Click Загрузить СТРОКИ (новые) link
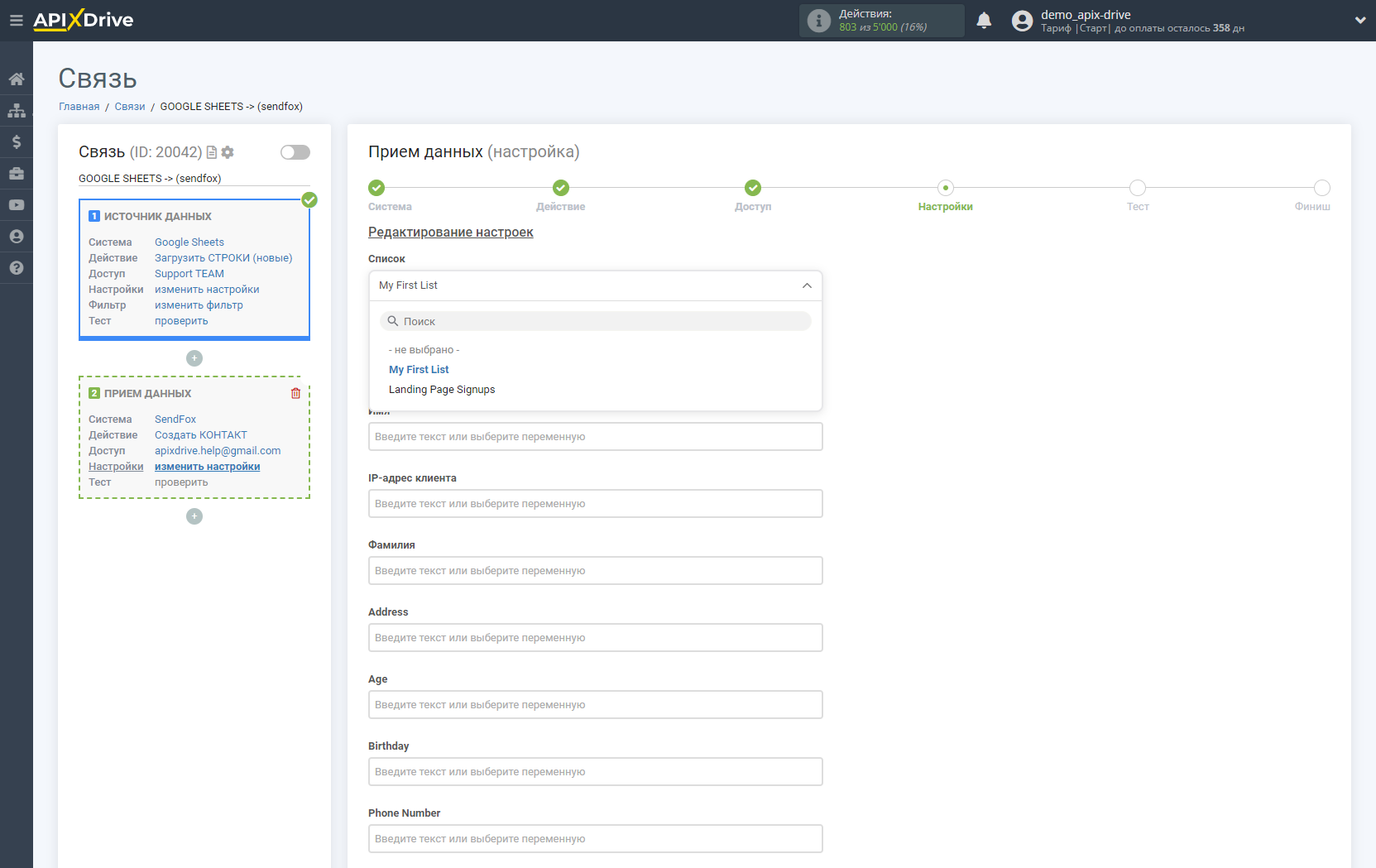The height and width of the screenshot is (868, 1376). pos(223,258)
